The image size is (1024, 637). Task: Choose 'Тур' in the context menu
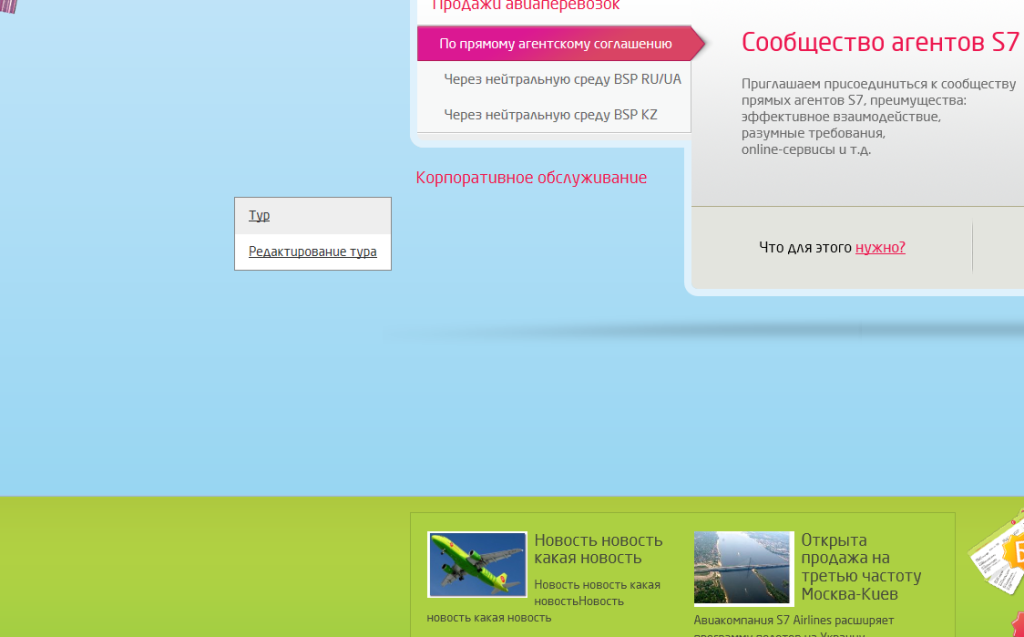click(x=313, y=216)
